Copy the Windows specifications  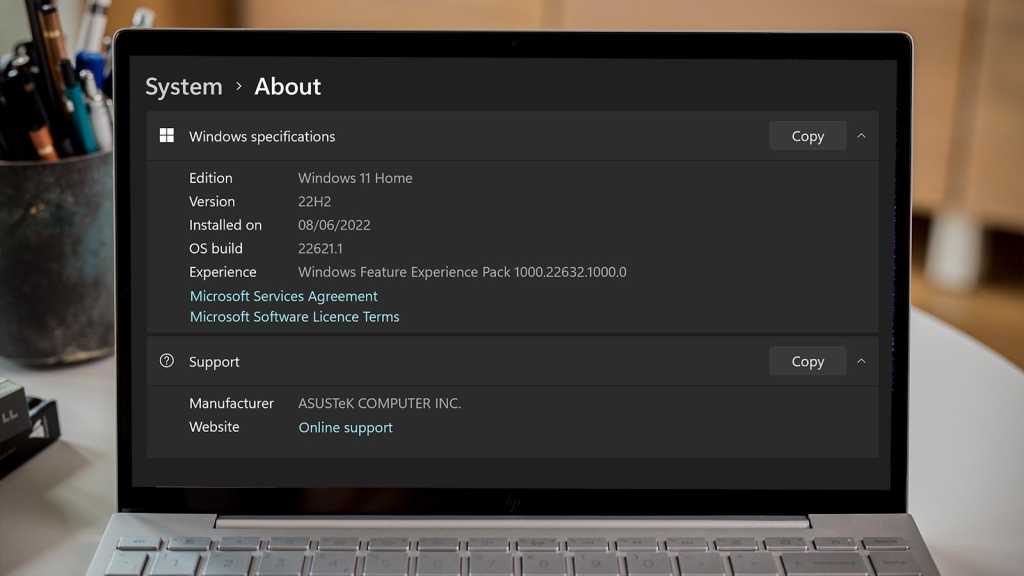[x=807, y=136]
